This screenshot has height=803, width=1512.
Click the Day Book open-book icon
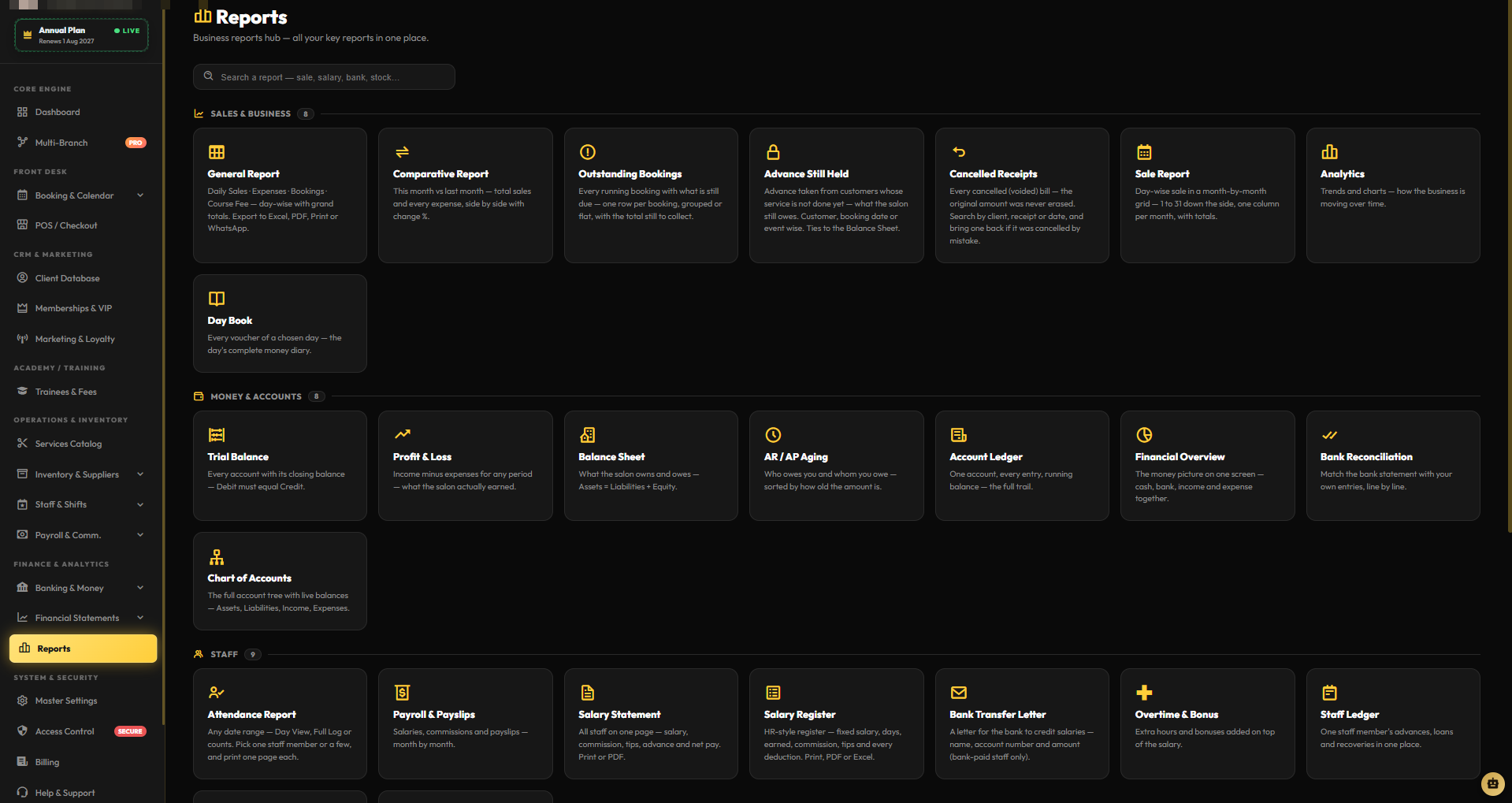(x=217, y=299)
